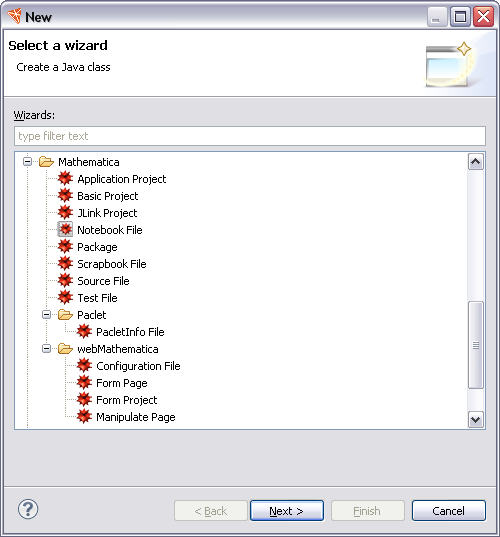The width and height of the screenshot is (500, 537).
Task: Select the Manipulate Page icon
Action: tap(84, 417)
